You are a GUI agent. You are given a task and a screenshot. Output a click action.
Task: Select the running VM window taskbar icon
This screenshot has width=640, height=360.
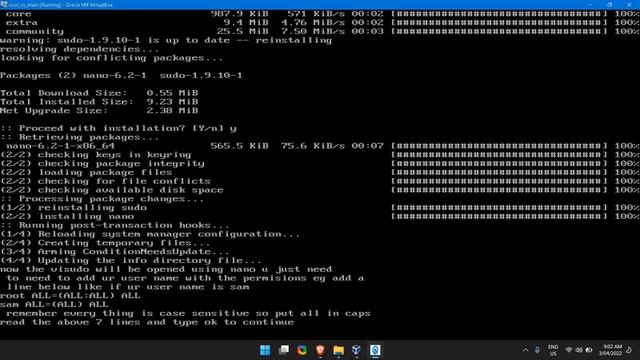(375, 350)
